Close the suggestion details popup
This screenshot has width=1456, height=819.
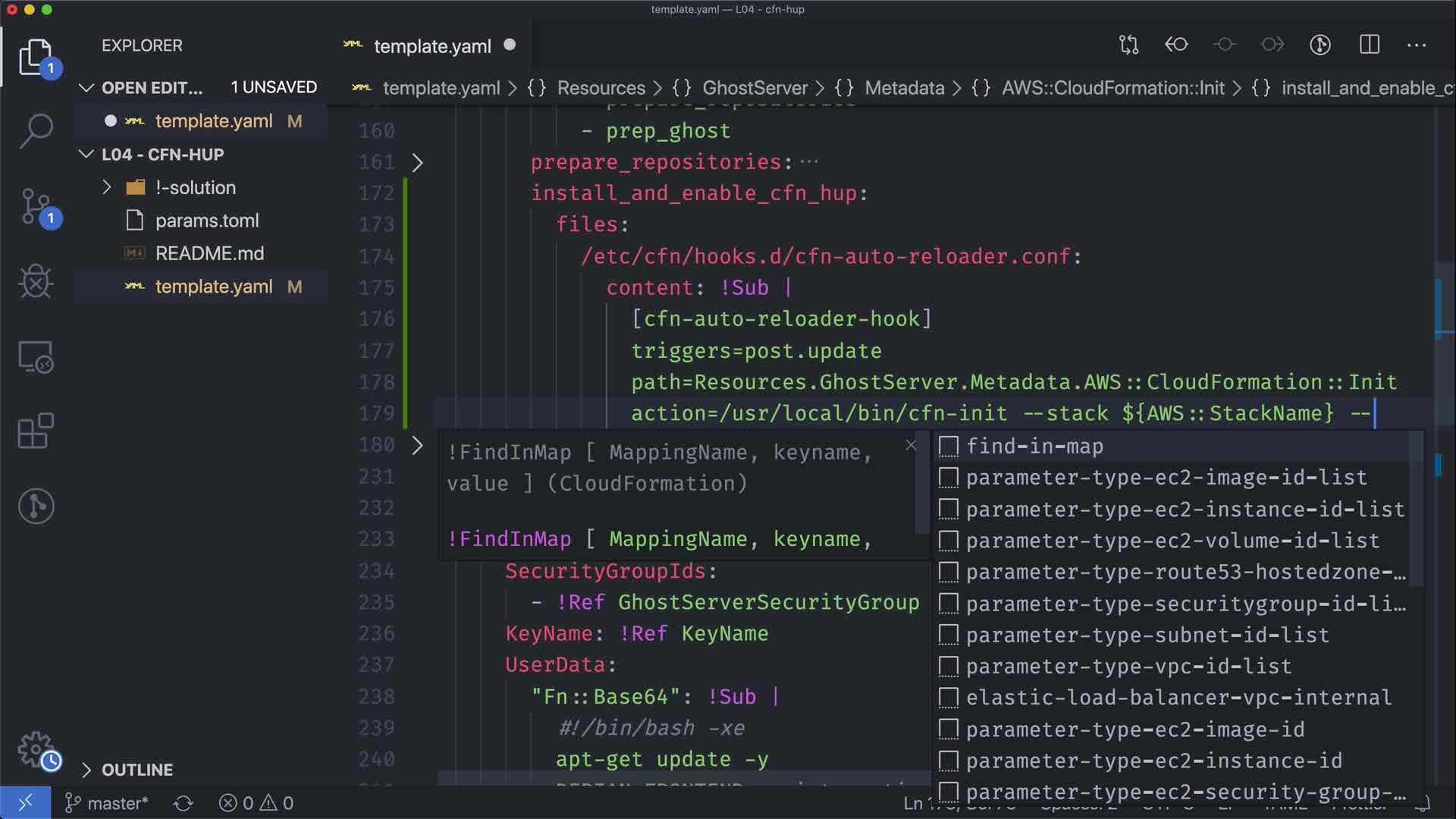point(911,446)
